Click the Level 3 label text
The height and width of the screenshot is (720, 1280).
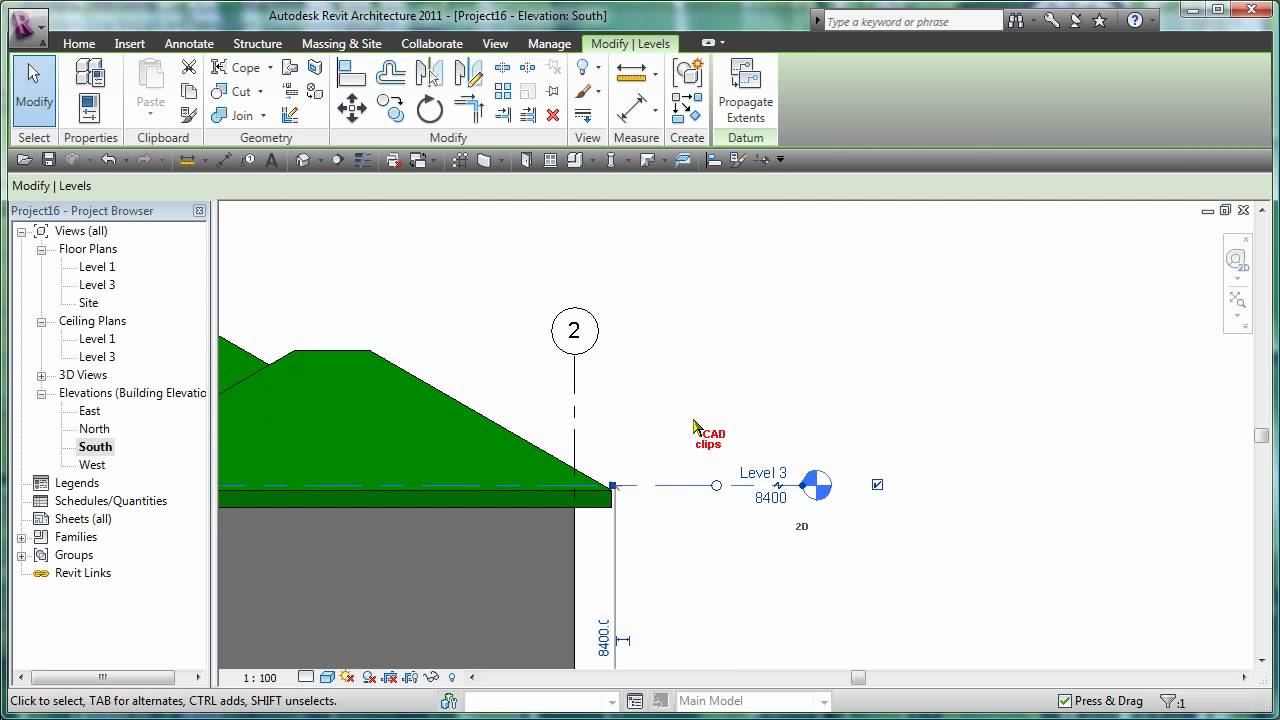click(763, 473)
